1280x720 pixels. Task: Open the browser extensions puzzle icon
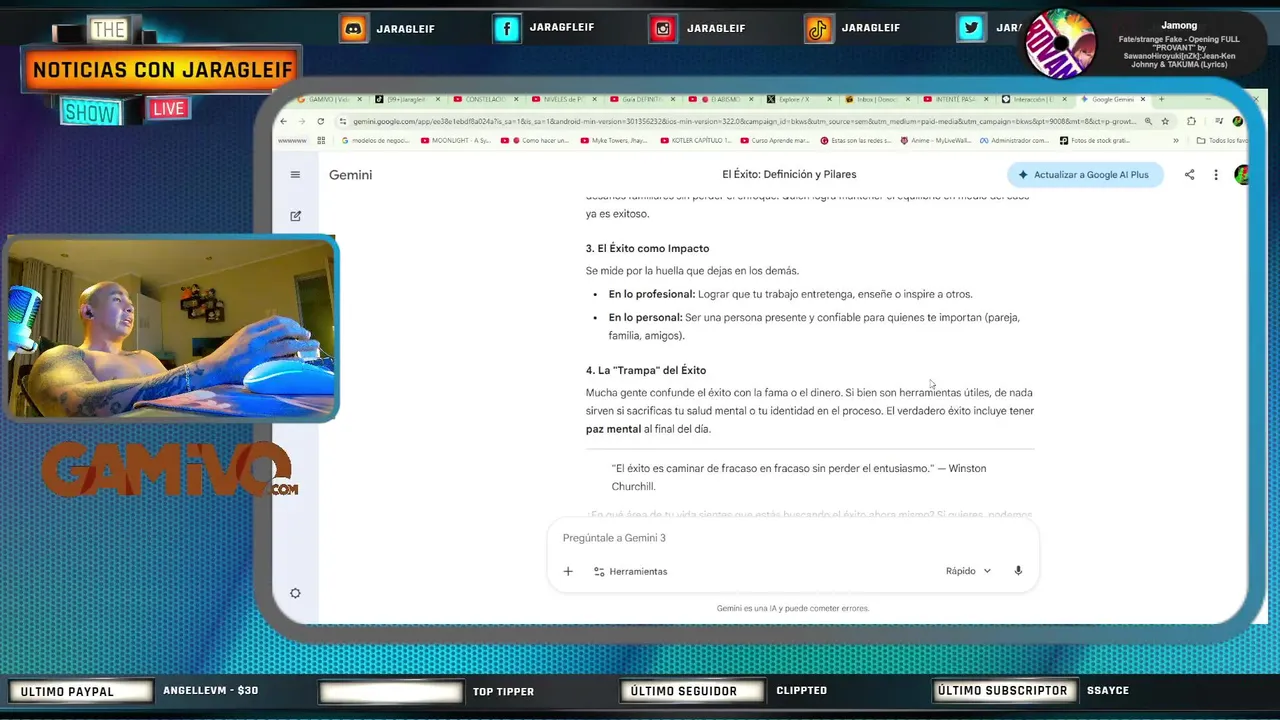pyautogui.click(x=1191, y=121)
